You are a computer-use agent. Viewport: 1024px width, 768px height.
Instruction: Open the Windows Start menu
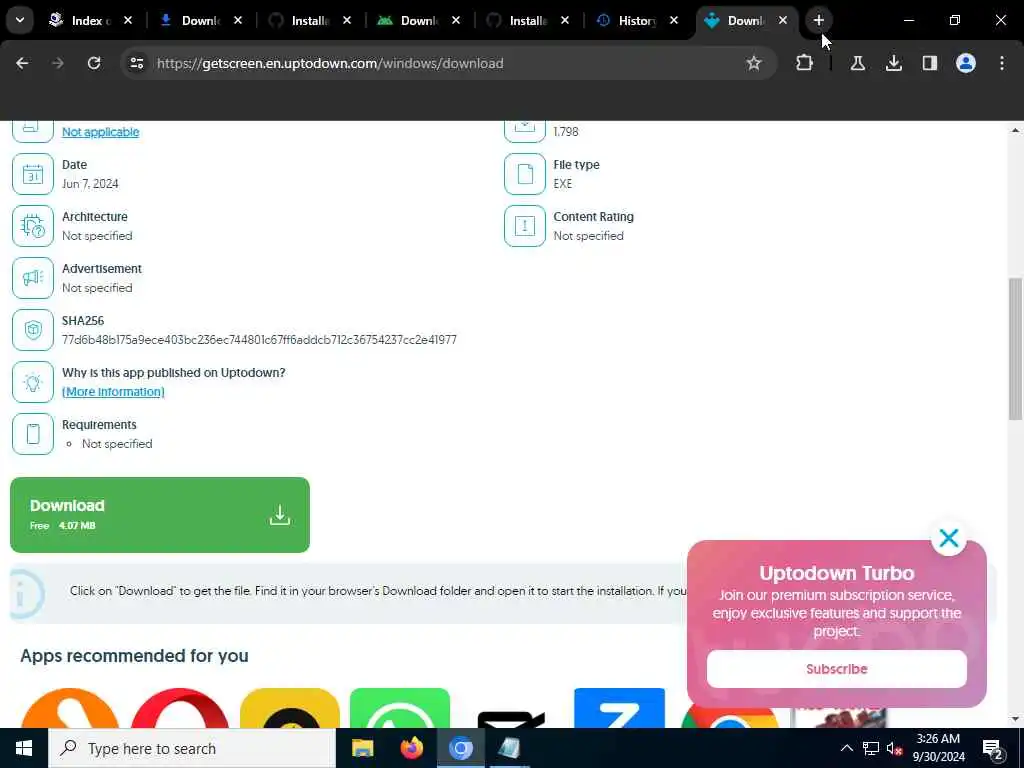click(24, 748)
